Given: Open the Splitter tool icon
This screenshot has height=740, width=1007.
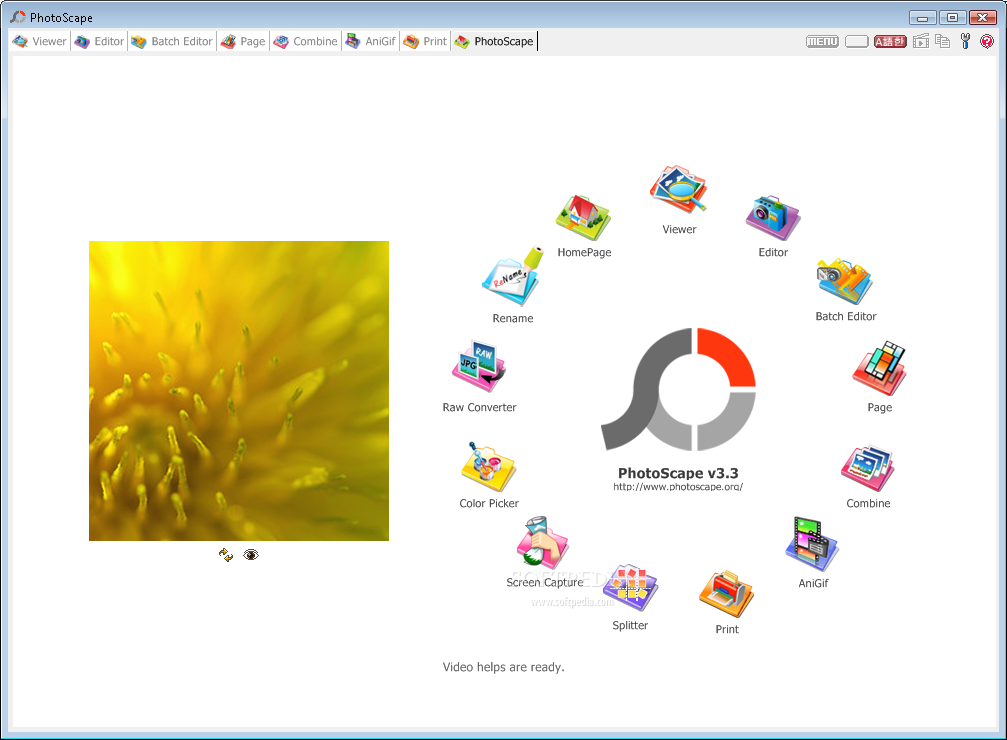Looking at the screenshot, I should [630, 588].
